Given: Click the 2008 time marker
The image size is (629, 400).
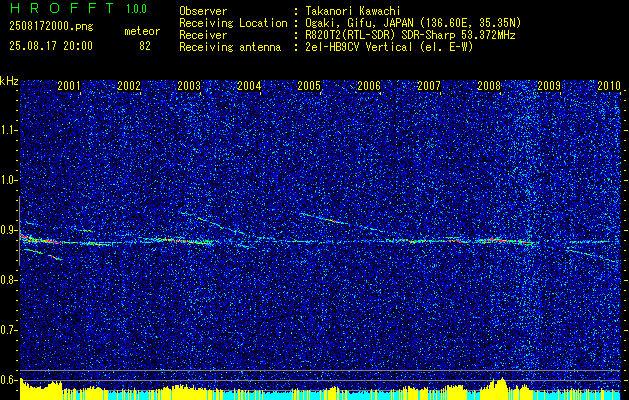Looking at the screenshot, I should pyautogui.click(x=489, y=85).
